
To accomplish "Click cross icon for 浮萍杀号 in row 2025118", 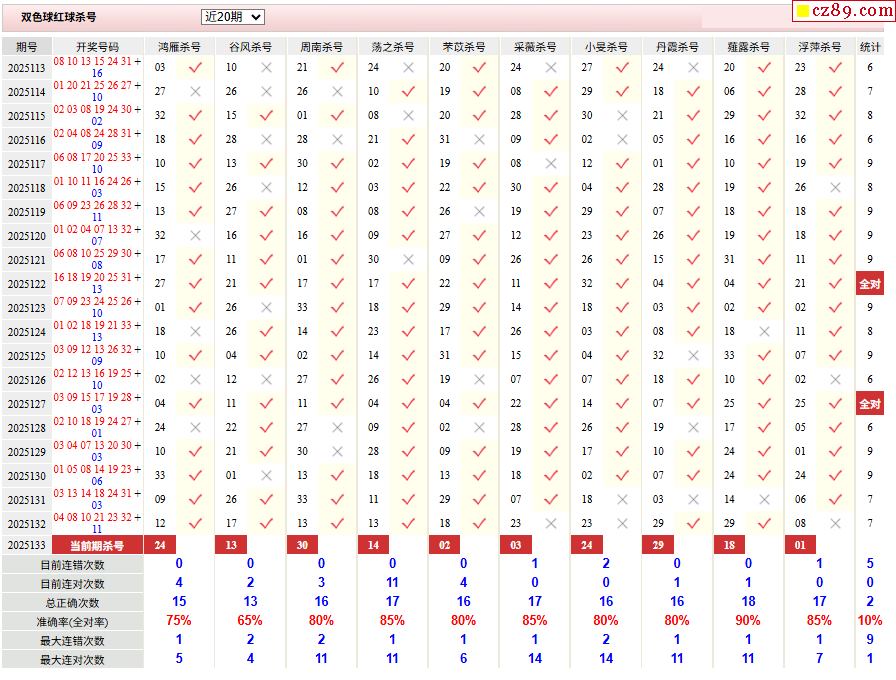I will (x=835, y=187).
